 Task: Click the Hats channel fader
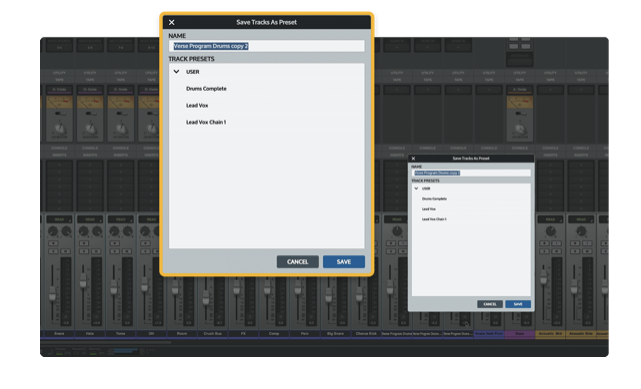83,280
